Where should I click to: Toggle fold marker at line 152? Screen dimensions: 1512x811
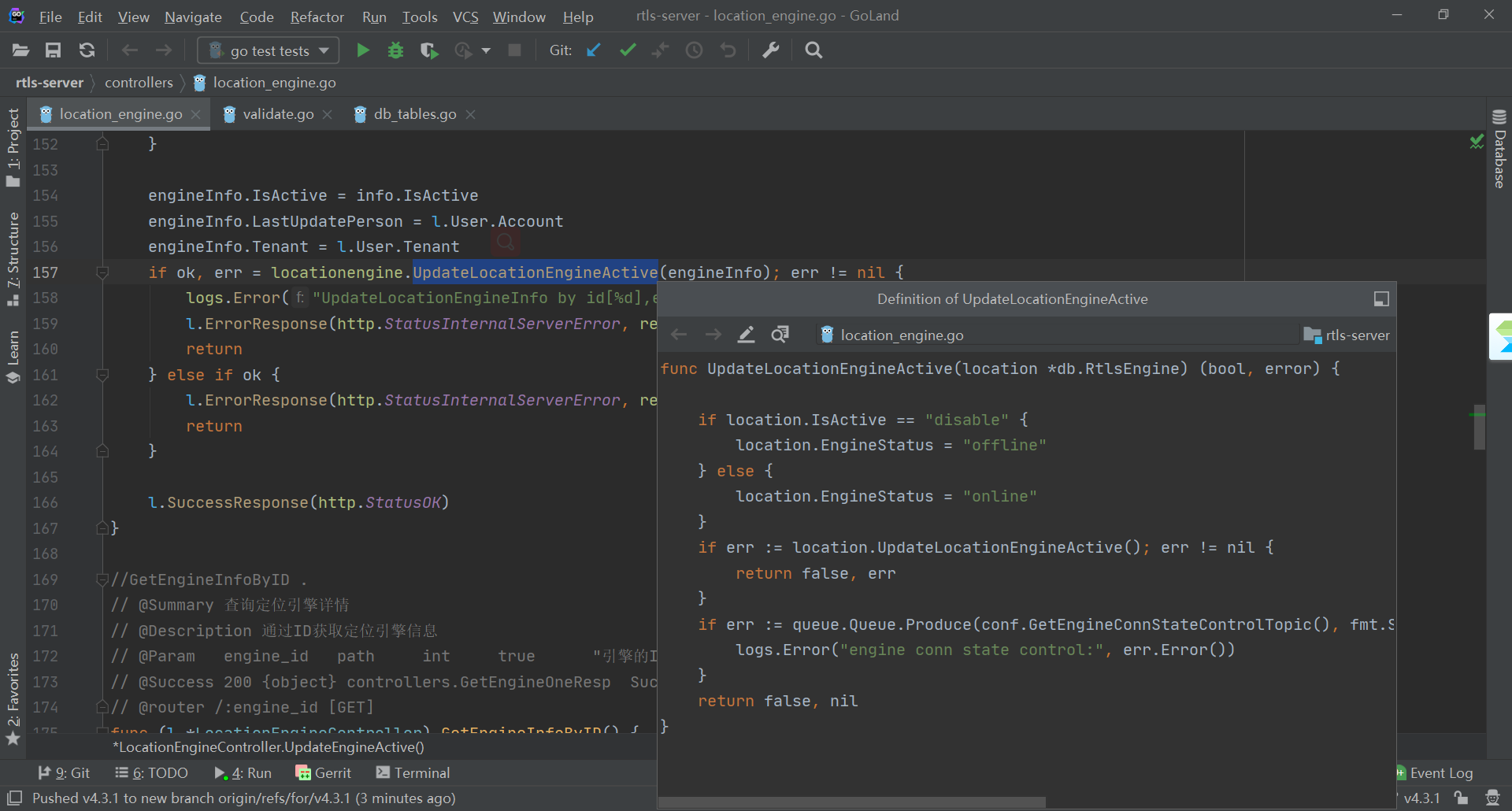point(102,144)
